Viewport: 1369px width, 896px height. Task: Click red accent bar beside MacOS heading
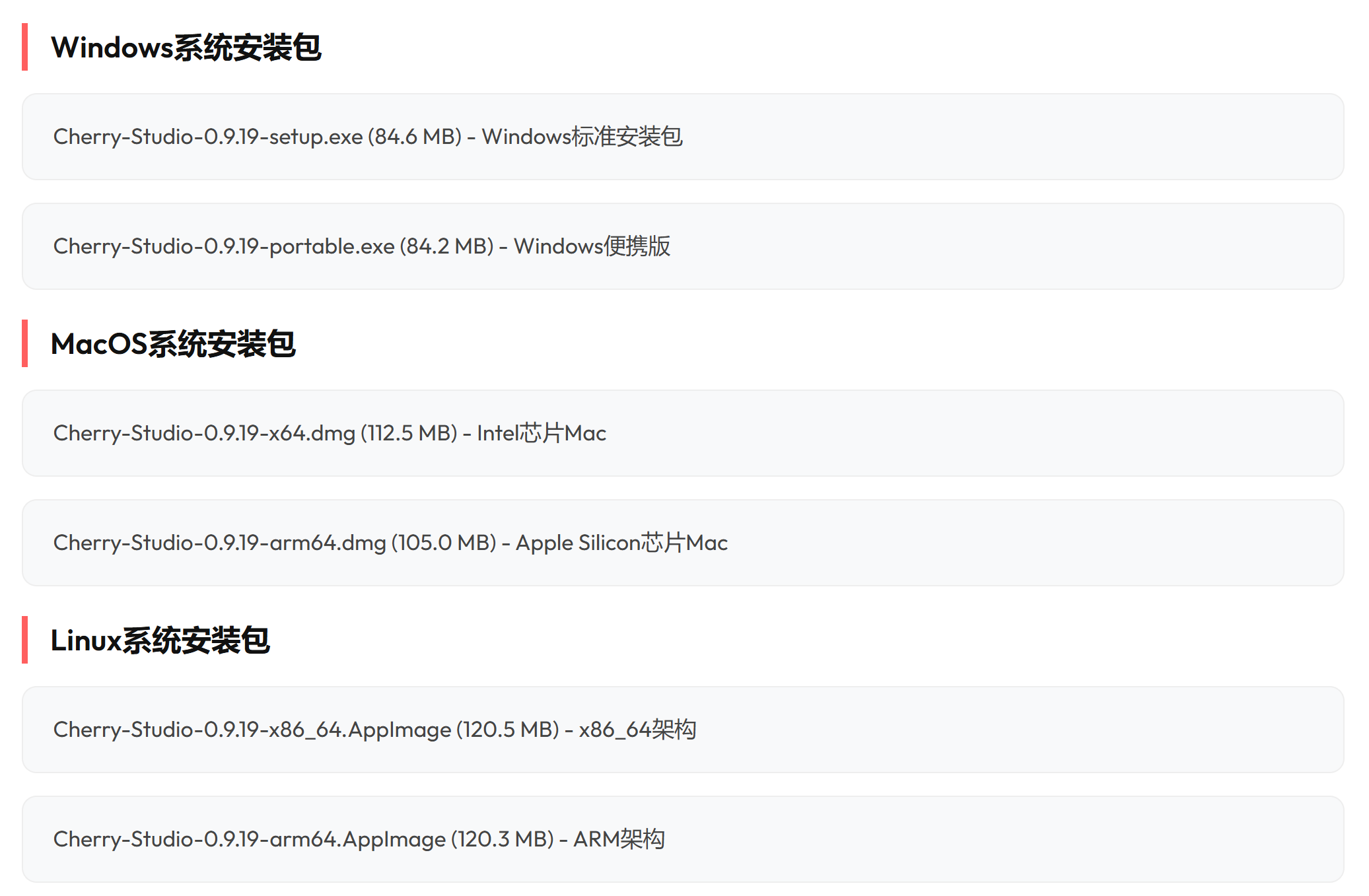(x=25, y=344)
